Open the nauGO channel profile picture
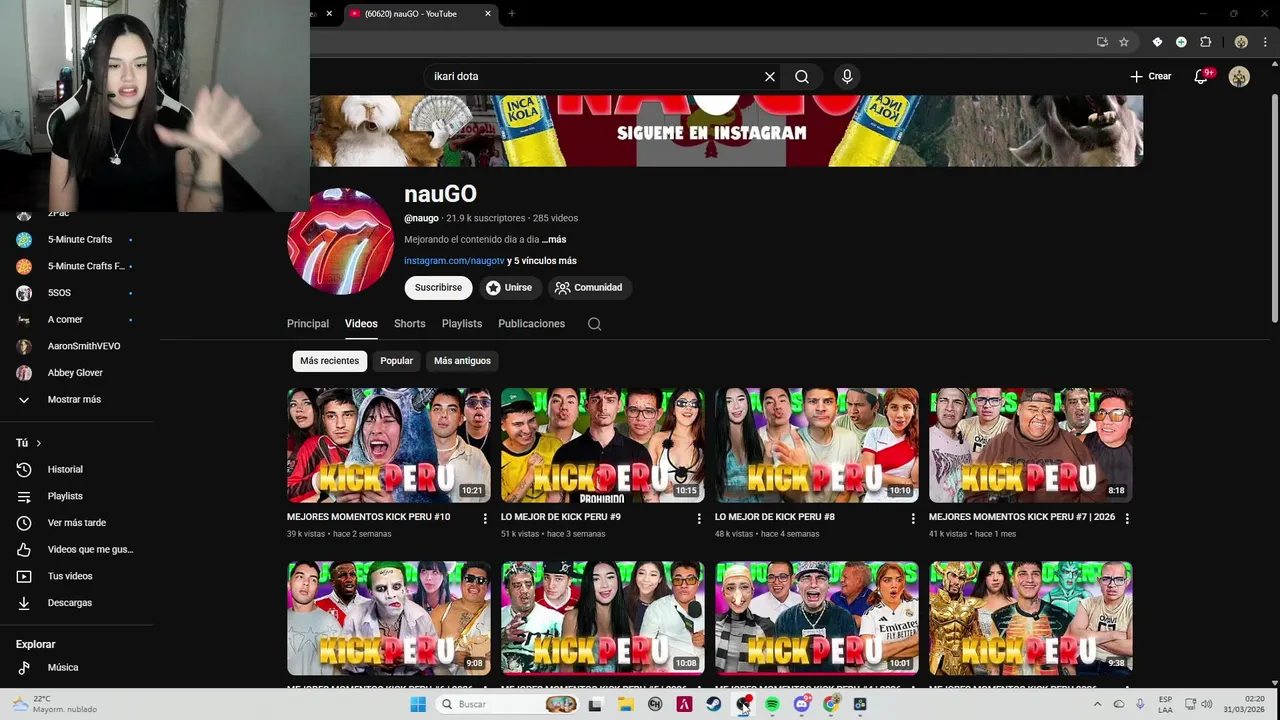1280x720 pixels. coord(341,241)
